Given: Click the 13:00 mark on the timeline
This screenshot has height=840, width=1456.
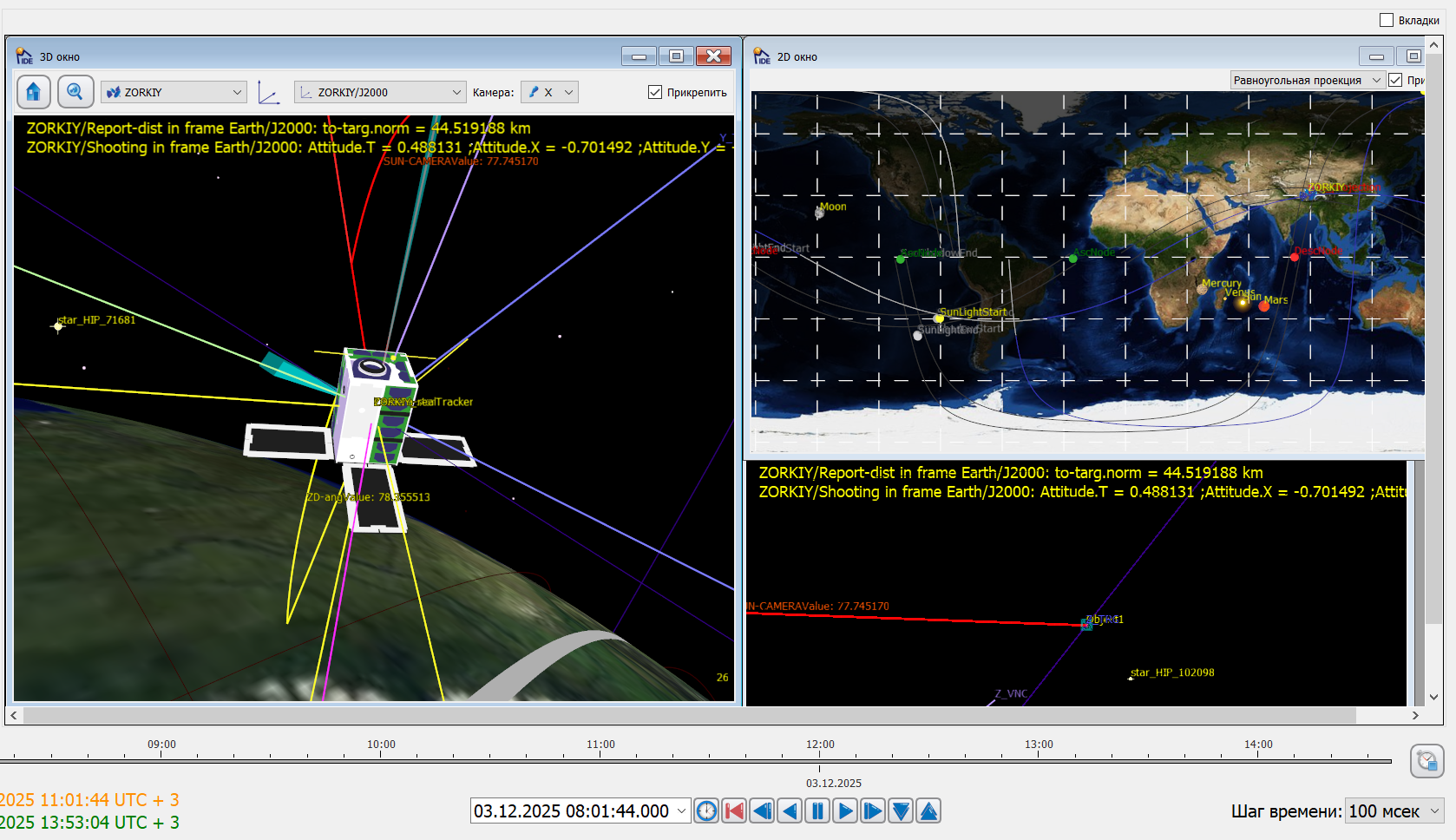Looking at the screenshot, I should [1039, 745].
